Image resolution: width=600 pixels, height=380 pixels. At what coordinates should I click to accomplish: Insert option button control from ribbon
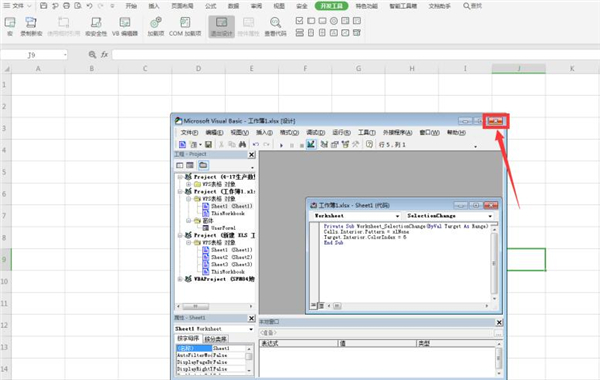[334, 21]
